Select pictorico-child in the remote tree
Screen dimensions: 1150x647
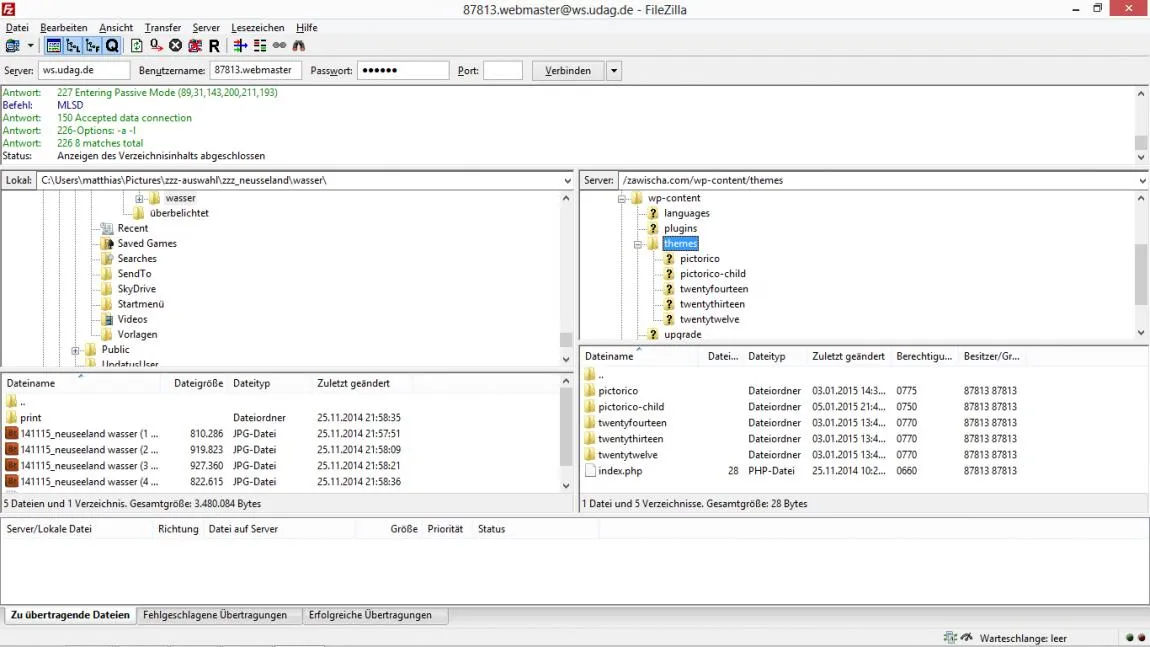tap(712, 274)
